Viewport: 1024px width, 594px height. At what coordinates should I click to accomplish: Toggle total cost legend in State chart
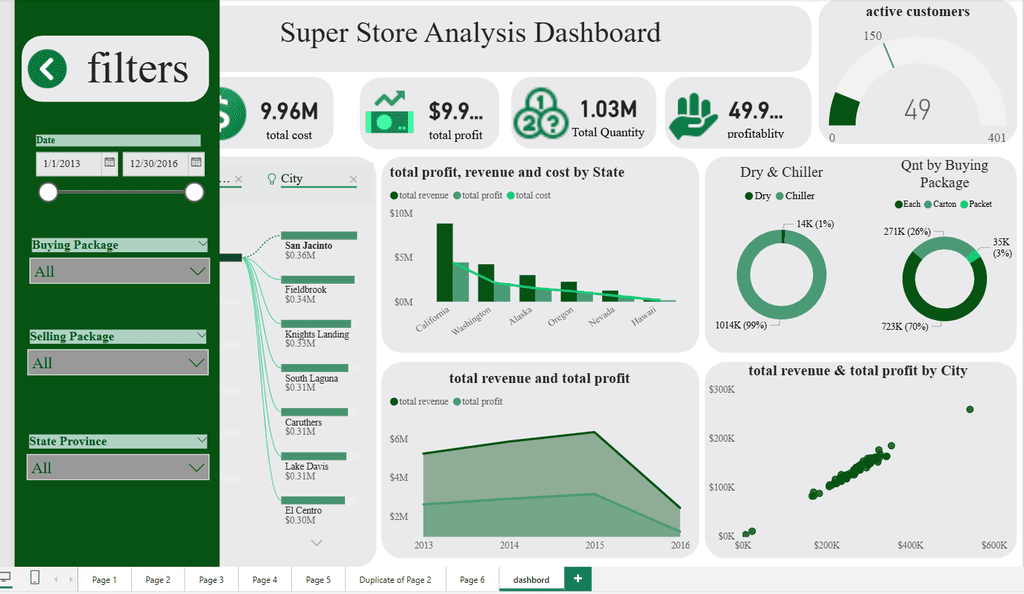click(x=528, y=195)
